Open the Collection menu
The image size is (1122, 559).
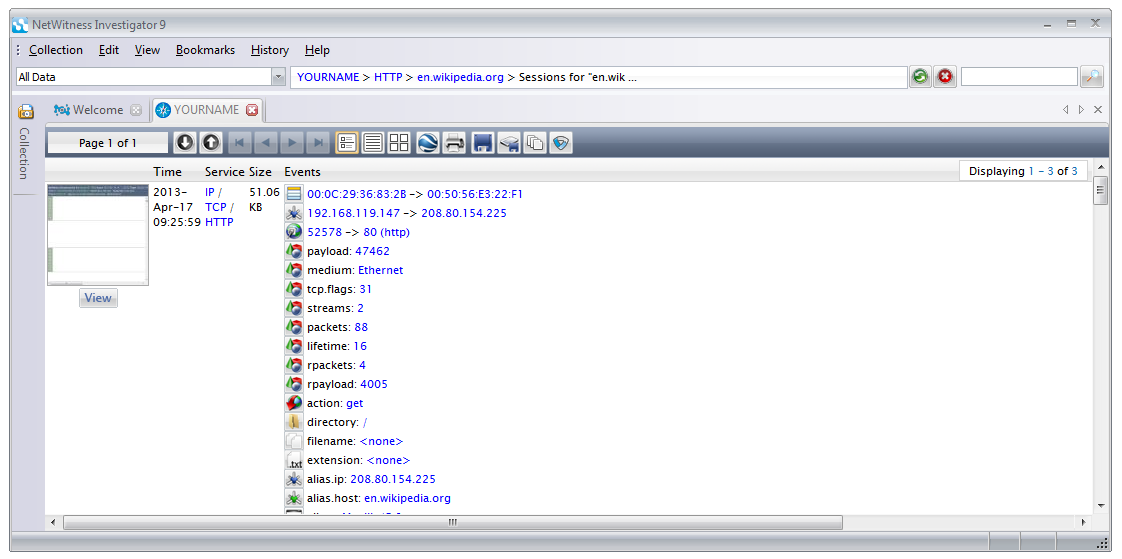56,50
